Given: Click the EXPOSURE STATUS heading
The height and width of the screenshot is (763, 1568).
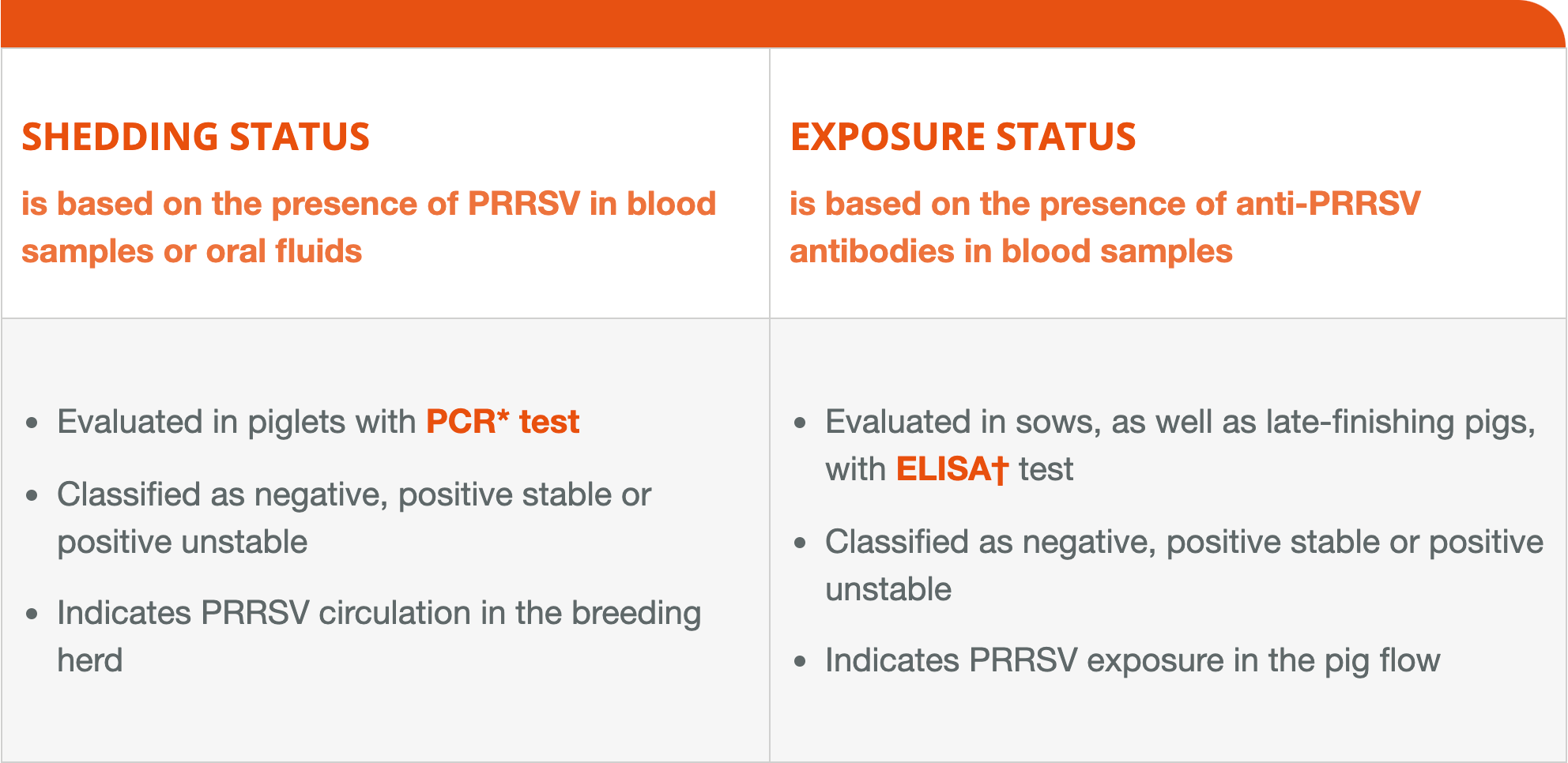Looking at the screenshot, I should 963,137.
